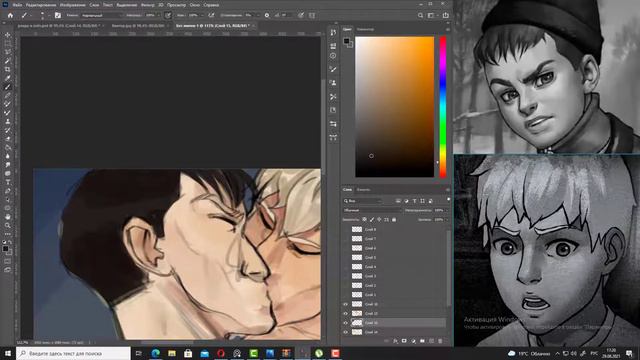Image resolution: width=640 pixels, height=360 pixels.
Task: Select the Crop tool
Action: coord(8,69)
